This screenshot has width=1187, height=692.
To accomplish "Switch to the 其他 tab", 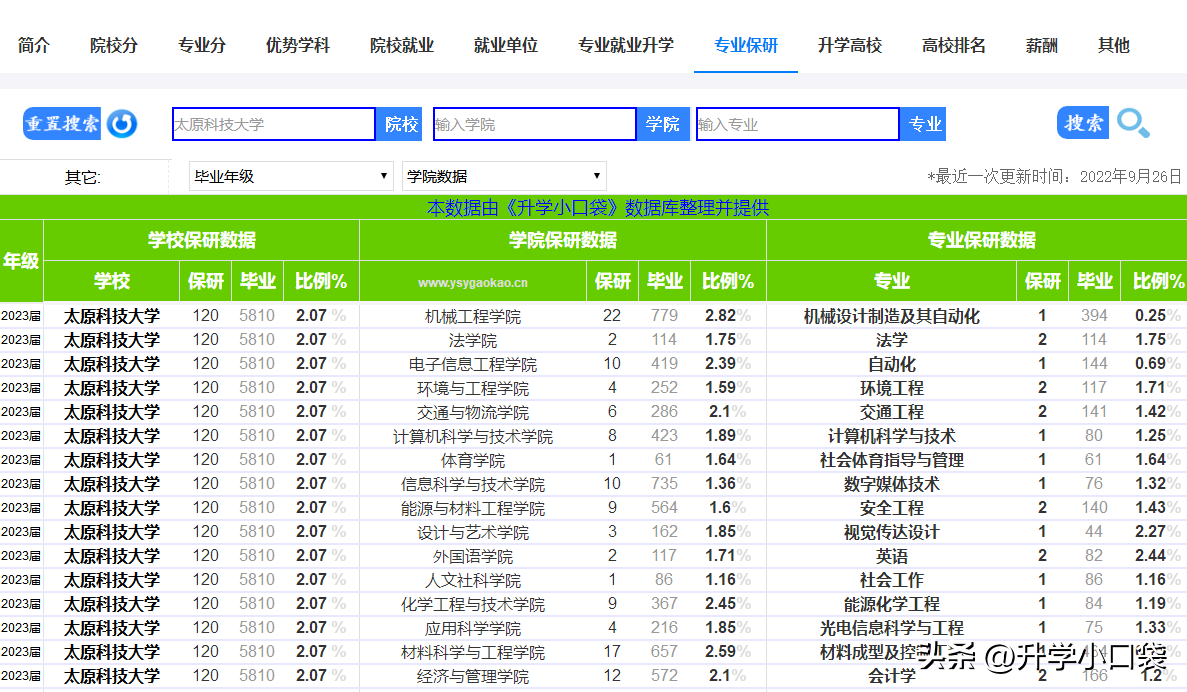I will 1114,45.
